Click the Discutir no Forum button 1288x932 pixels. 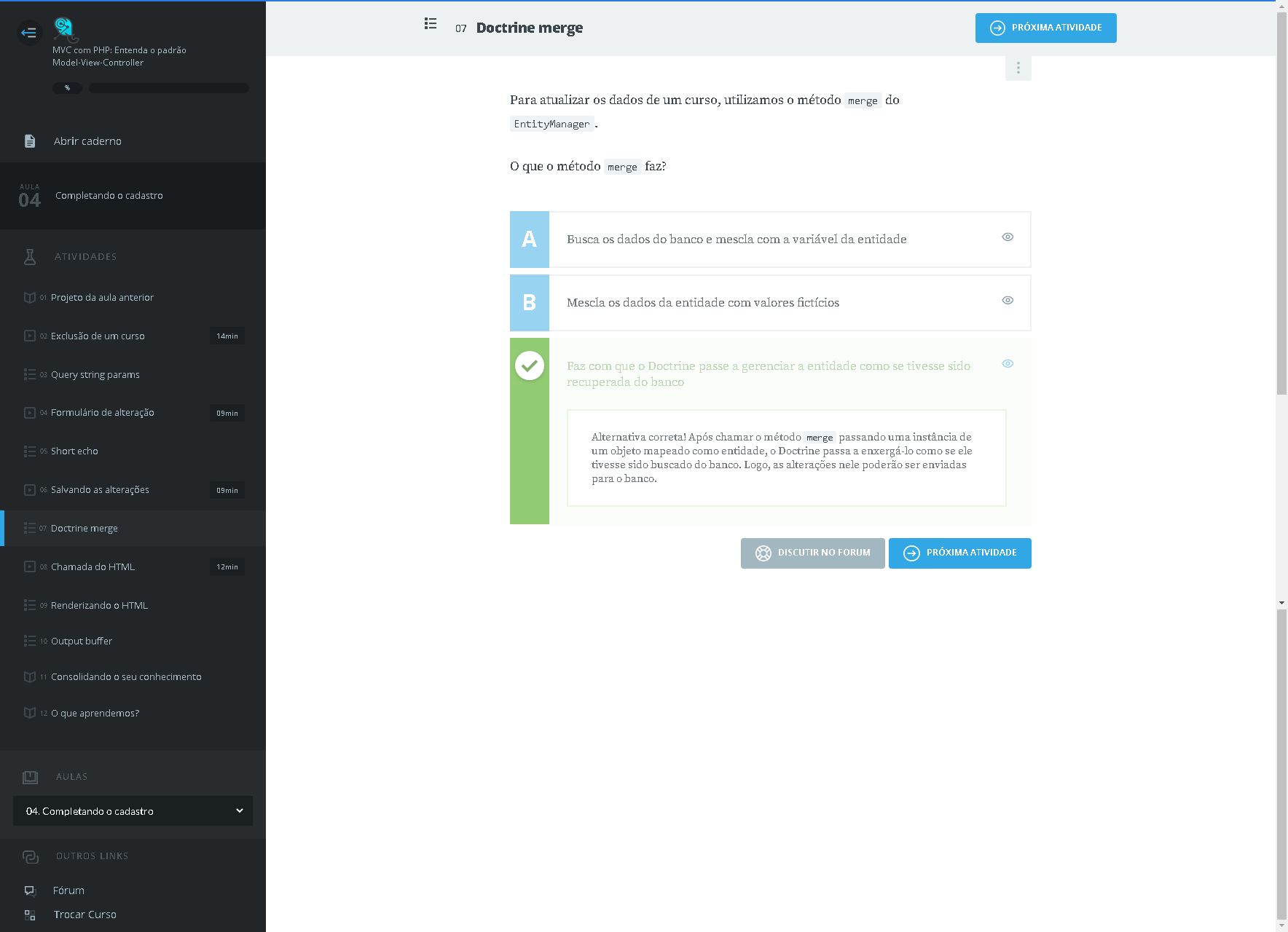coord(812,553)
